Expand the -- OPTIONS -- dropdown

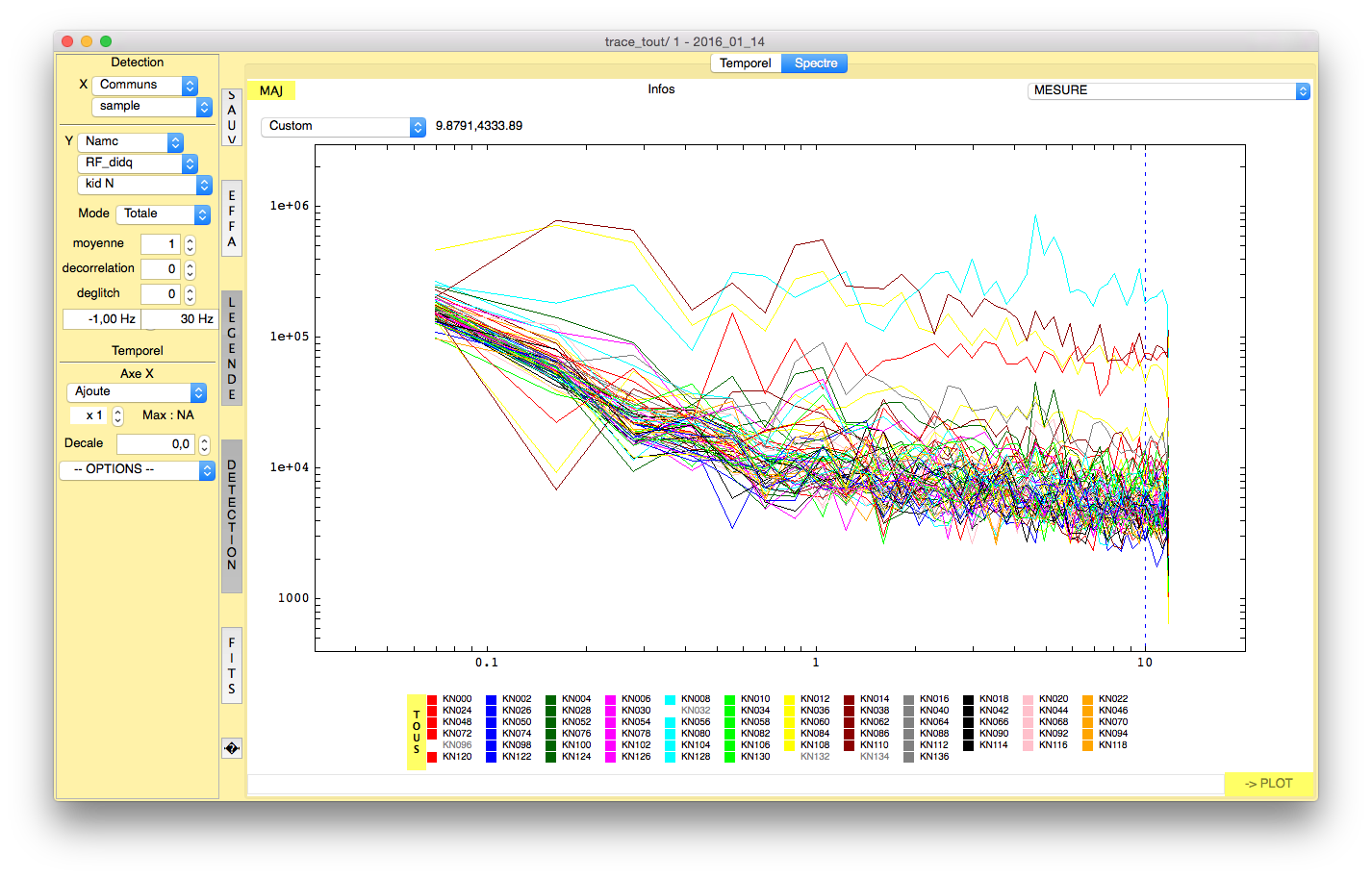[137, 469]
